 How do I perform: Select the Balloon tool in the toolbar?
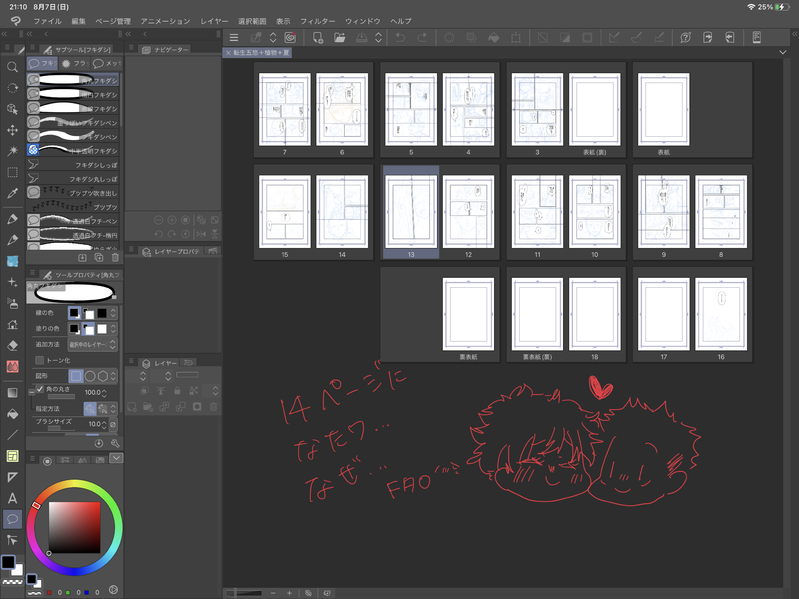click(12, 519)
